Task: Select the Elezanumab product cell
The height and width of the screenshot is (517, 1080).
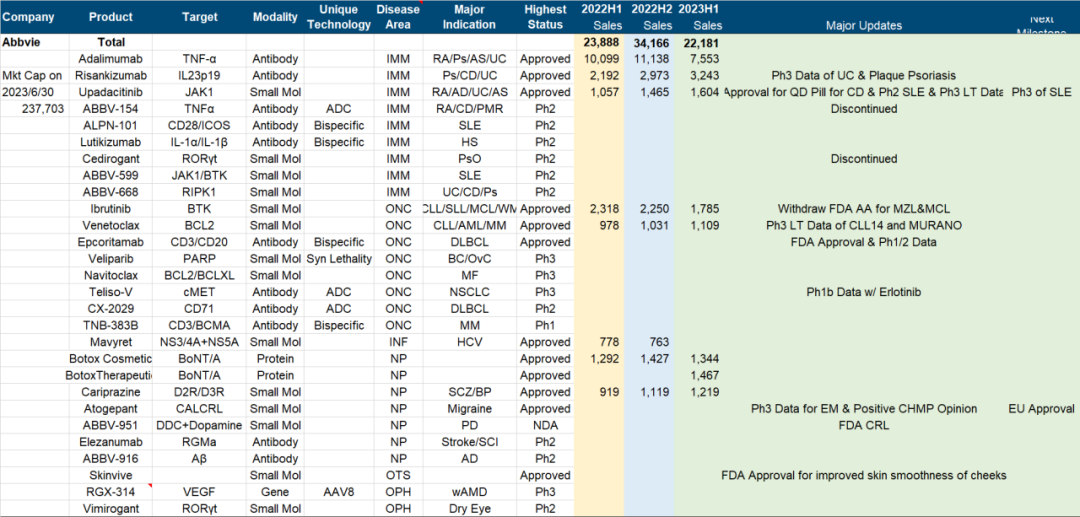Action: (111, 441)
